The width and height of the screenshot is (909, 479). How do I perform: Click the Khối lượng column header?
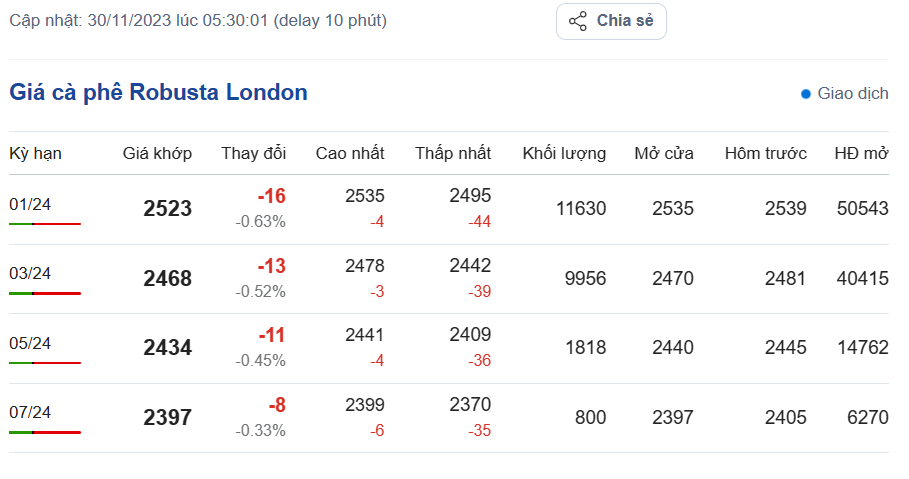click(564, 153)
